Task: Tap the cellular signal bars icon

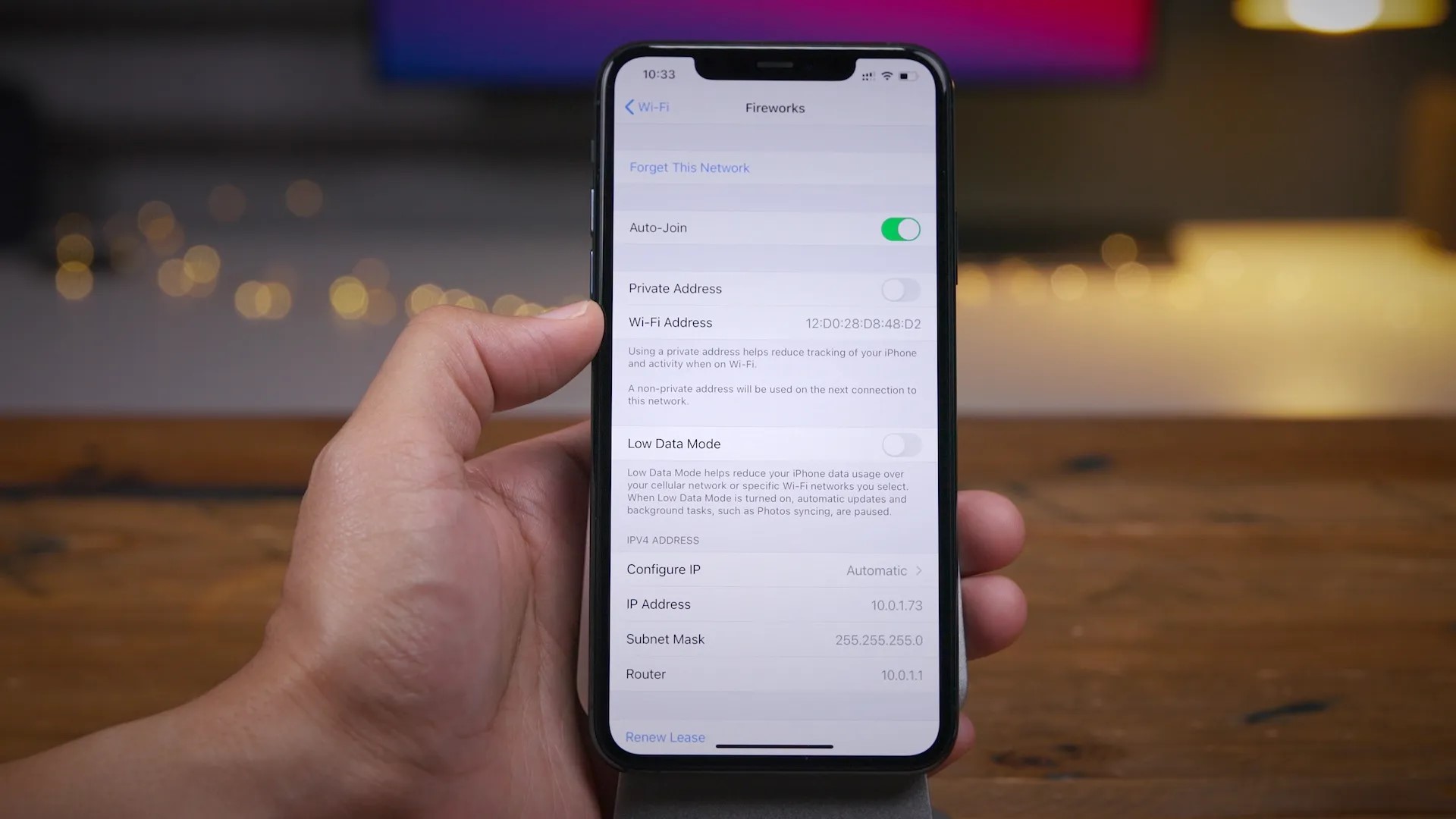Action: pyautogui.click(x=867, y=75)
